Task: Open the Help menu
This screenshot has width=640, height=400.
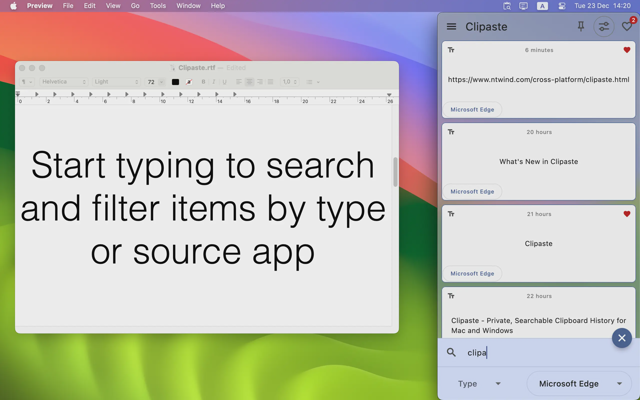Action: [x=218, y=6]
